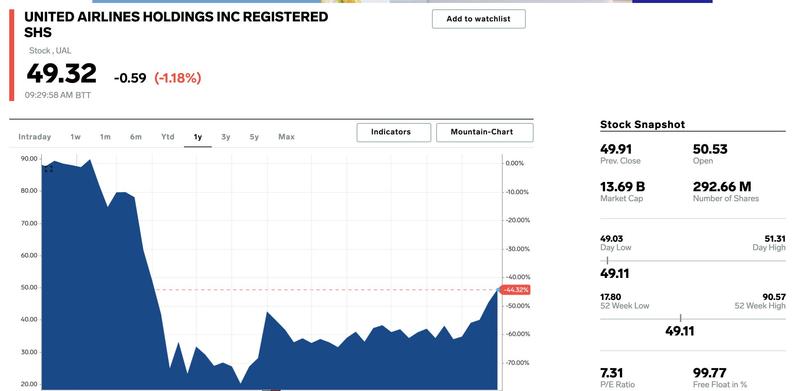
Task: Click the 52 Week range marker
Action: [680, 319]
